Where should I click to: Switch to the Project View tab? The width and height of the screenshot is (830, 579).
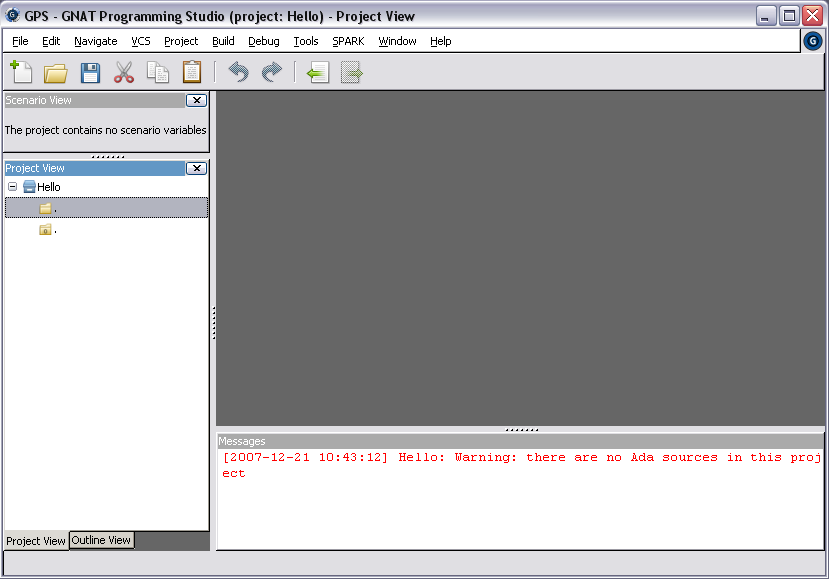[x=36, y=541]
